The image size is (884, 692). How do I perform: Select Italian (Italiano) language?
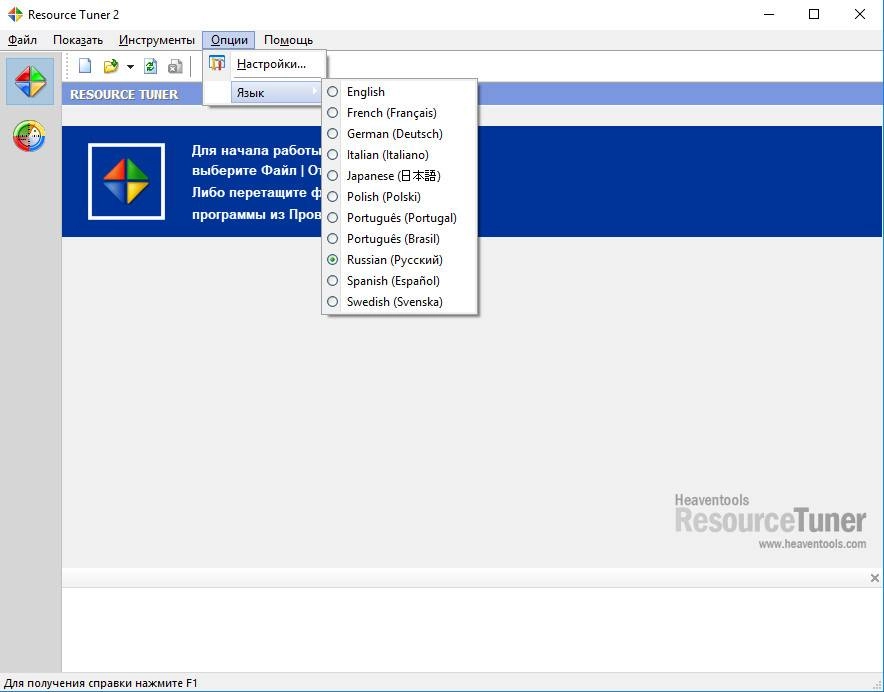[399, 155]
